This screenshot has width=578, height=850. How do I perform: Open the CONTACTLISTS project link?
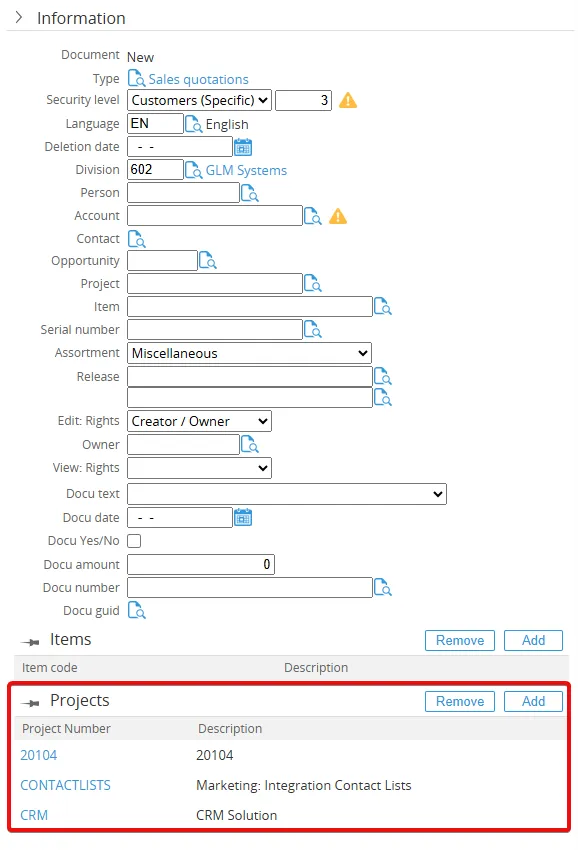66,785
